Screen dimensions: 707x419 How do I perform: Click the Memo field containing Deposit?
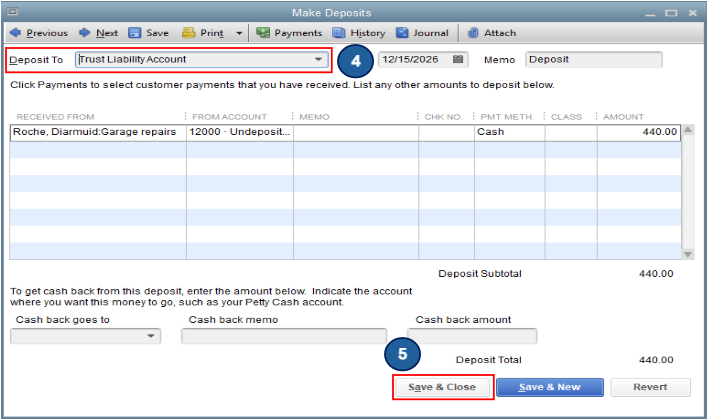click(593, 60)
